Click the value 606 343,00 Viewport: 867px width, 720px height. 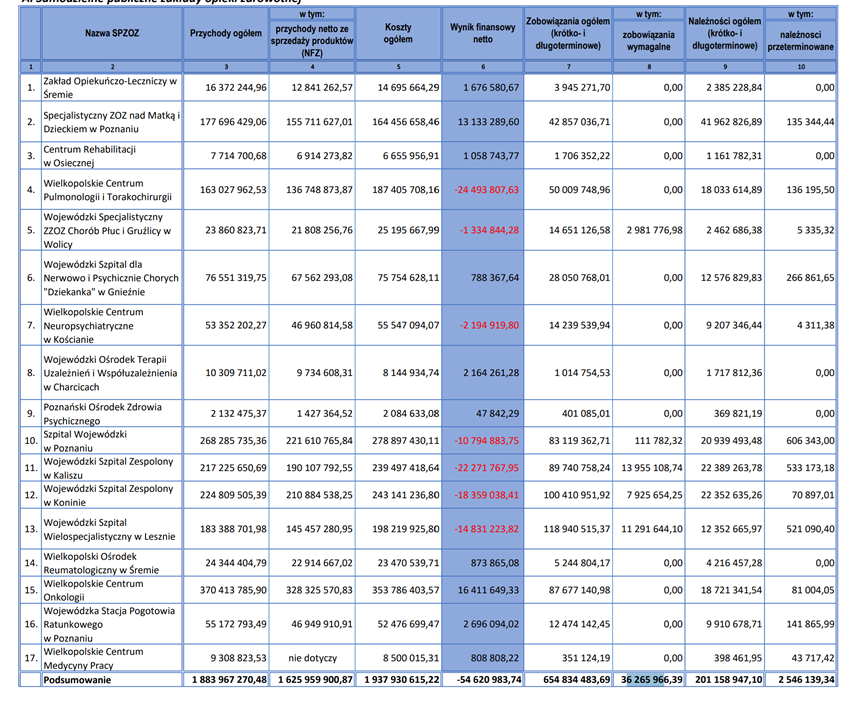[810, 441]
